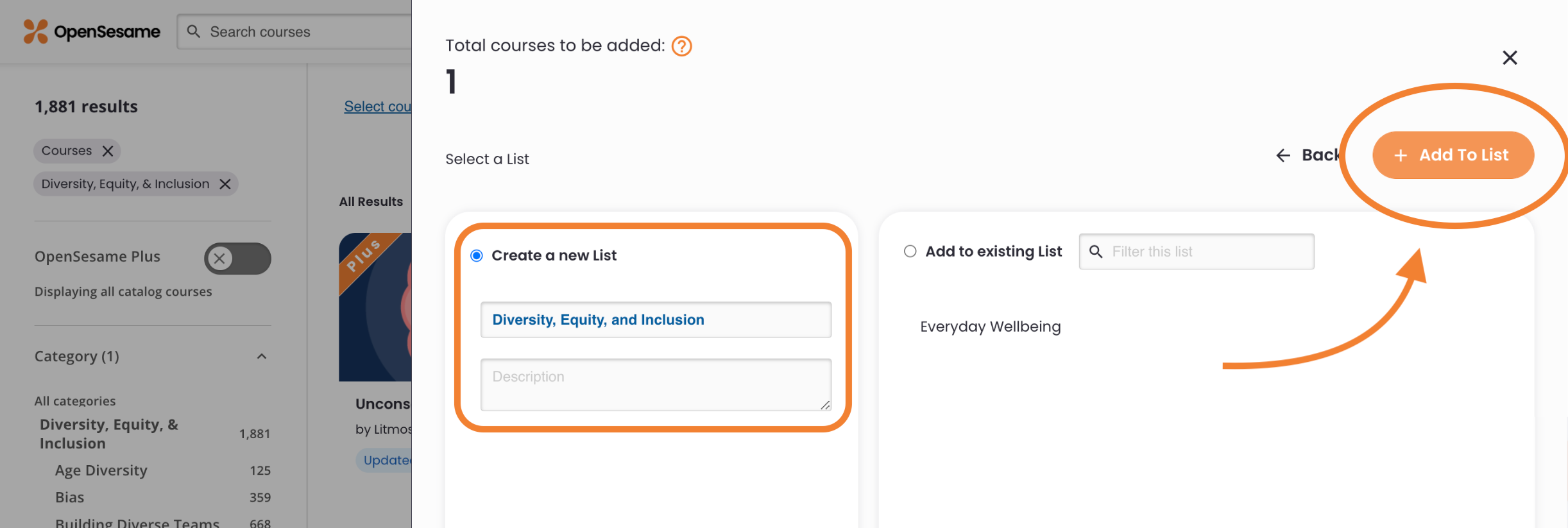Open the Bias subcategory filter
This screenshot has width=1568, height=528.
tap(69, 497)
